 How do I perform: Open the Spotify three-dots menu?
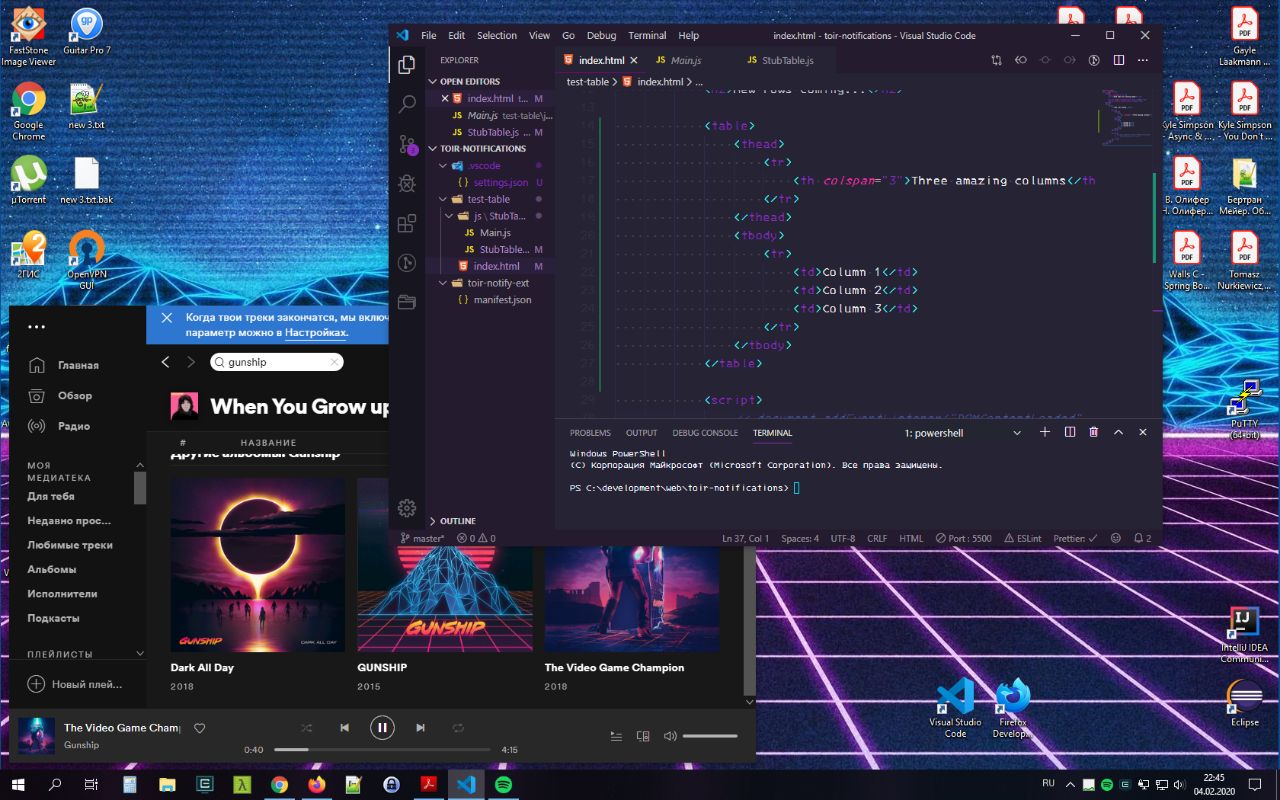37,326
